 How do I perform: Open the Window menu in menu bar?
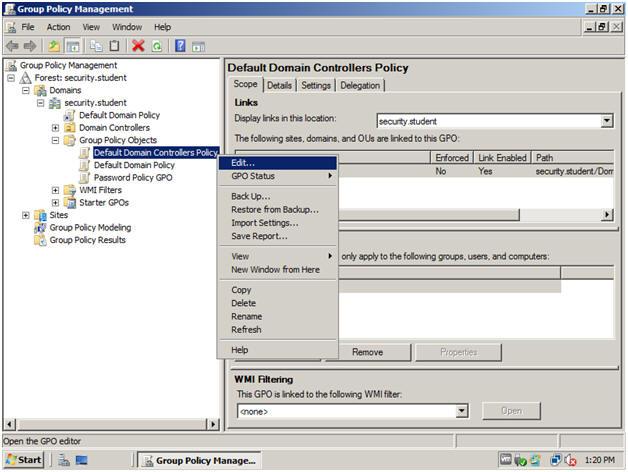[127, 27]
